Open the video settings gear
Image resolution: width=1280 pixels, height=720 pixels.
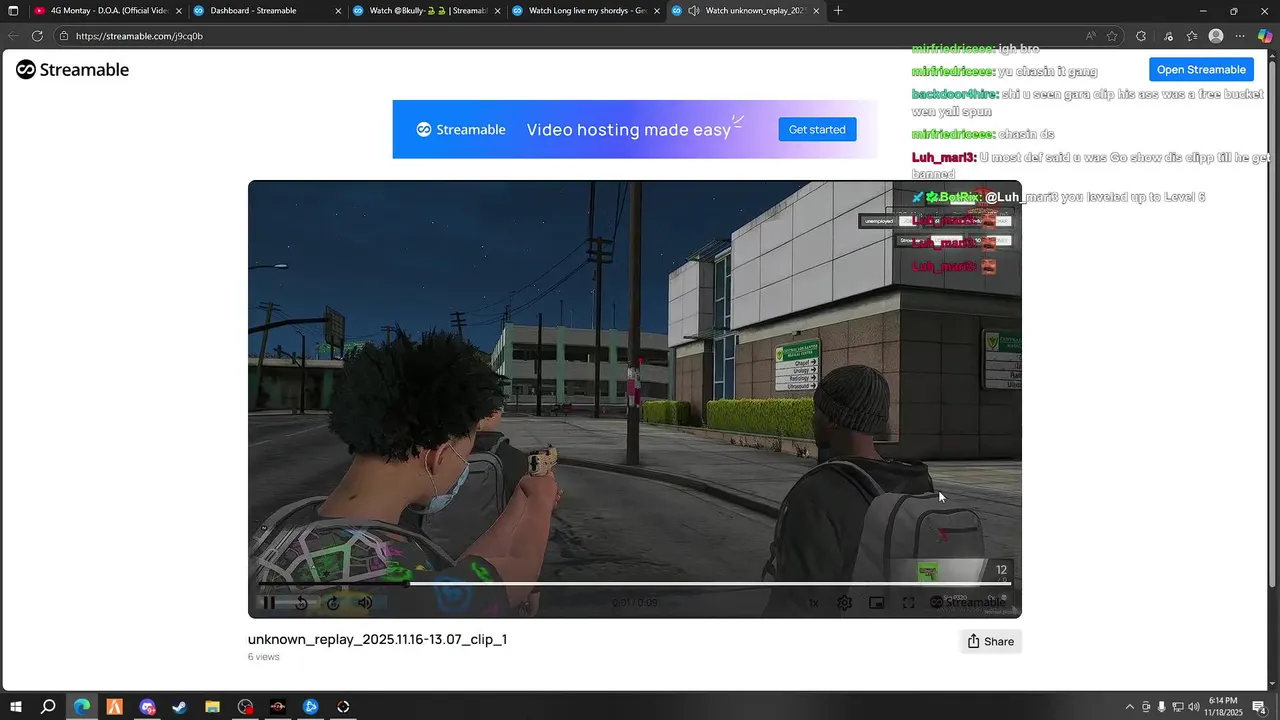pyautogui.click(x=845, y=602)
